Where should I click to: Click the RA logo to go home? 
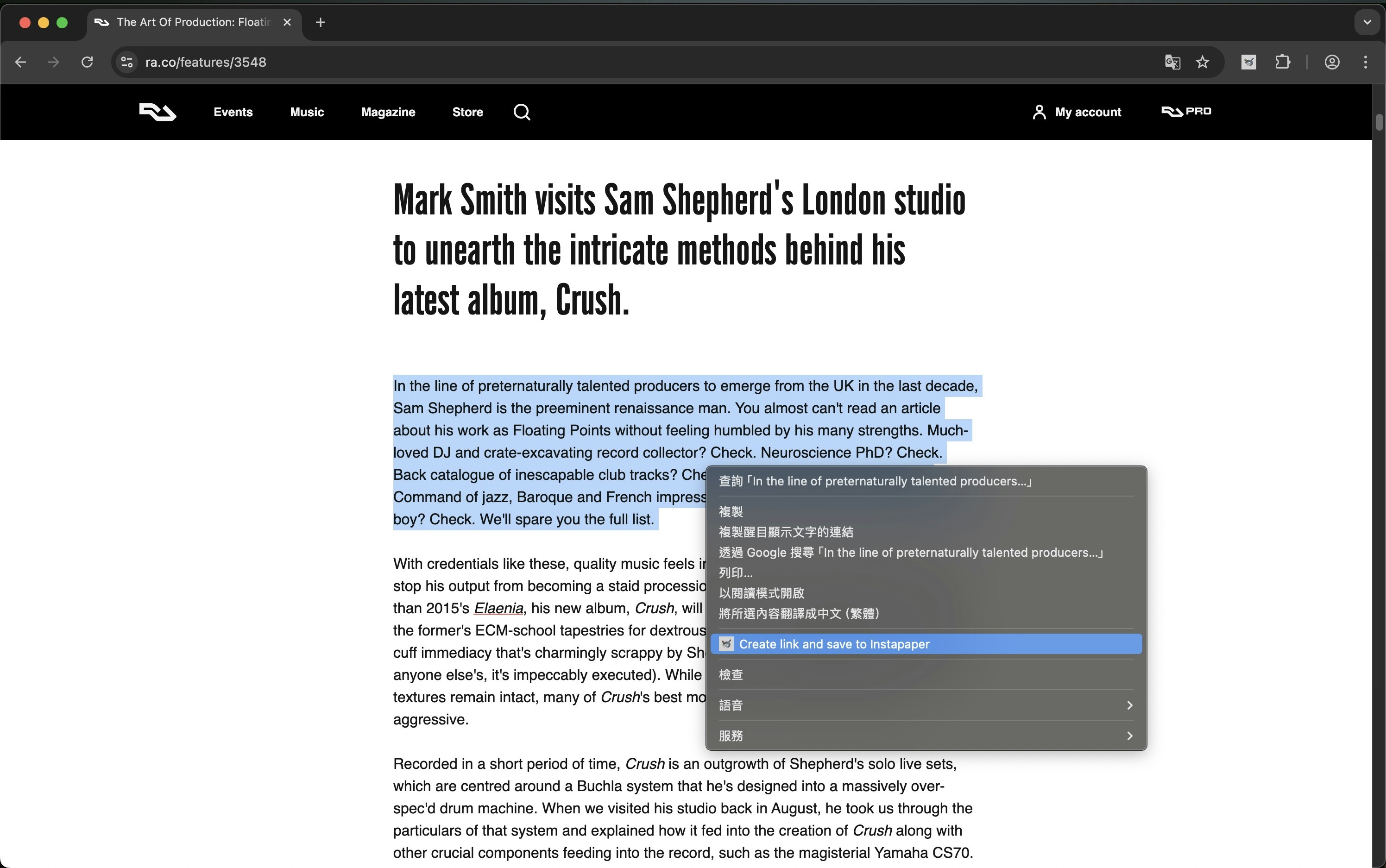pos(157,112)
